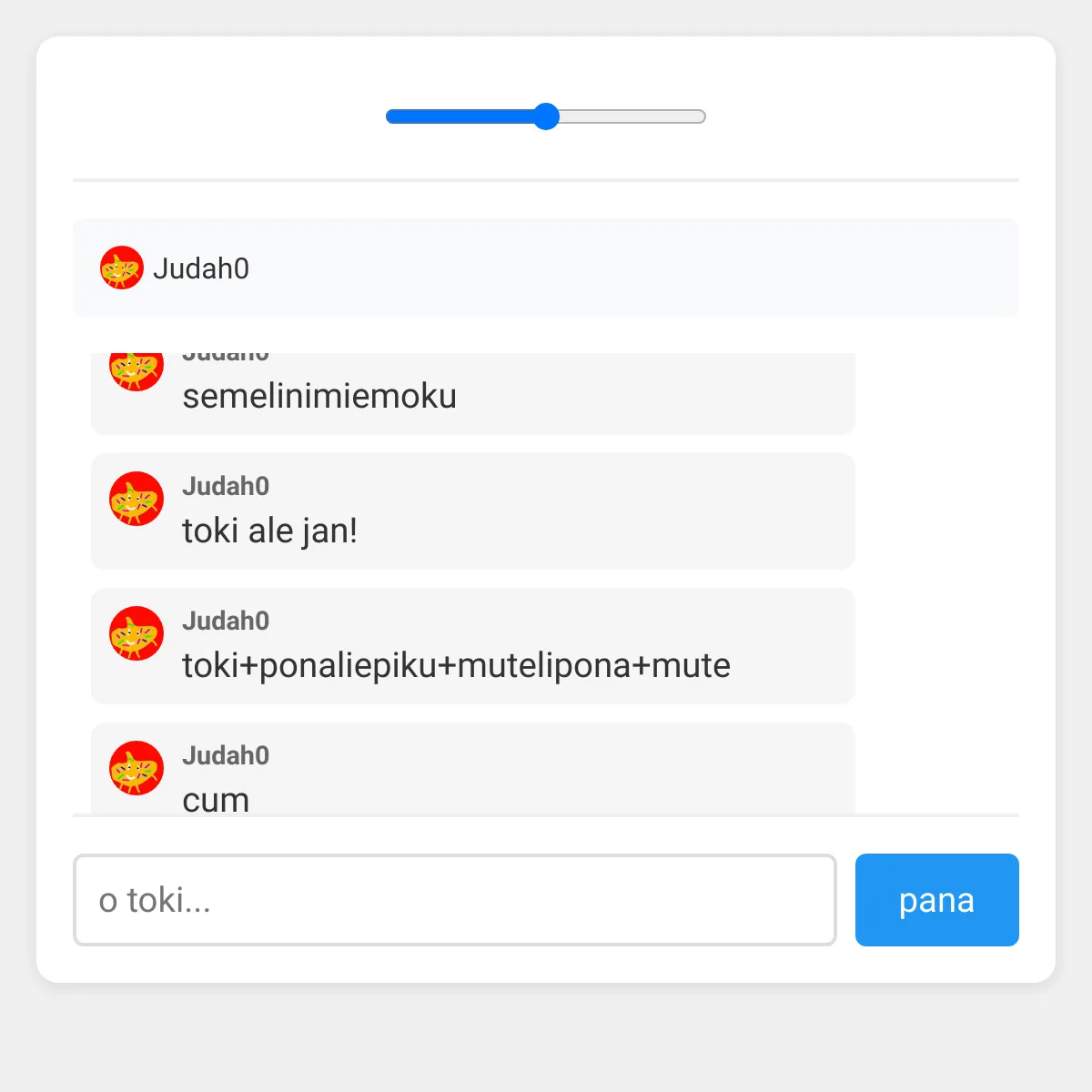
Task: Focus the "o toki..." message input field
Action: tap(455, 900)
